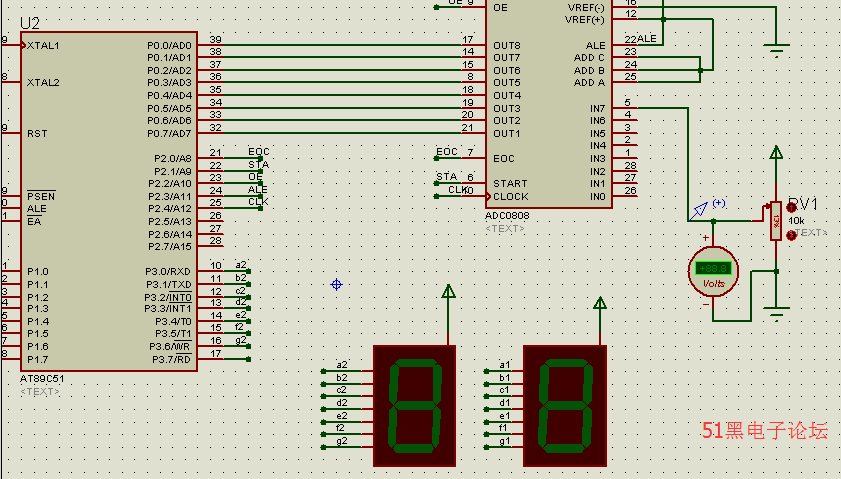The width and height of the screenshot is (841, 479).
Task: Select the AT89C51 part name label
Action: tap(42, 378)
